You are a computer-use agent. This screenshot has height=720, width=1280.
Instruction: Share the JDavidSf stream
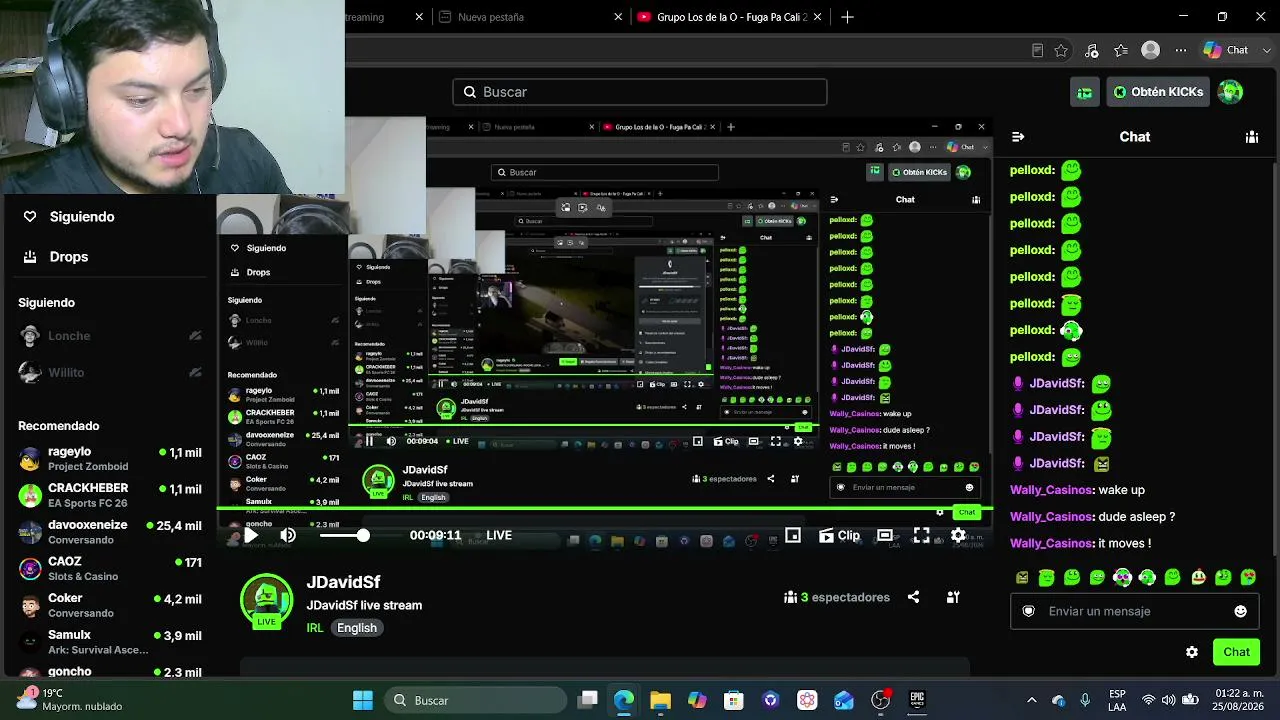coord(913,597)
